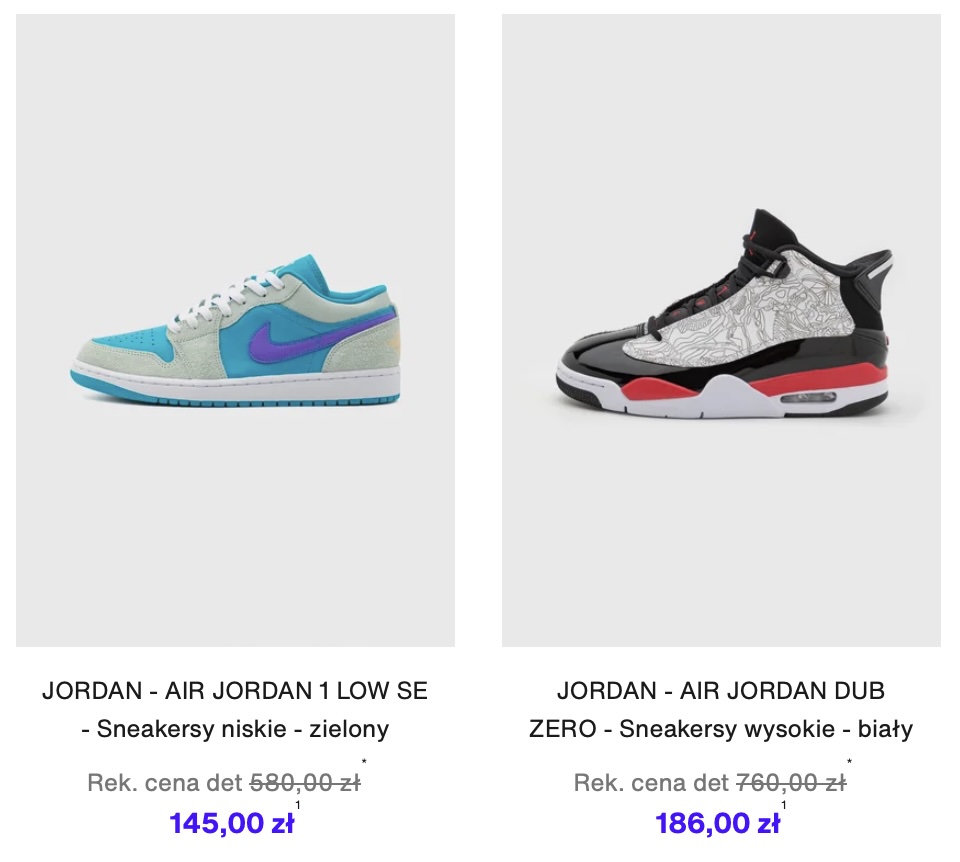Screen dimensions: 960x862
Task: Click the teal Air Jordan 1 Low sneaker
Action: point(236,331)
